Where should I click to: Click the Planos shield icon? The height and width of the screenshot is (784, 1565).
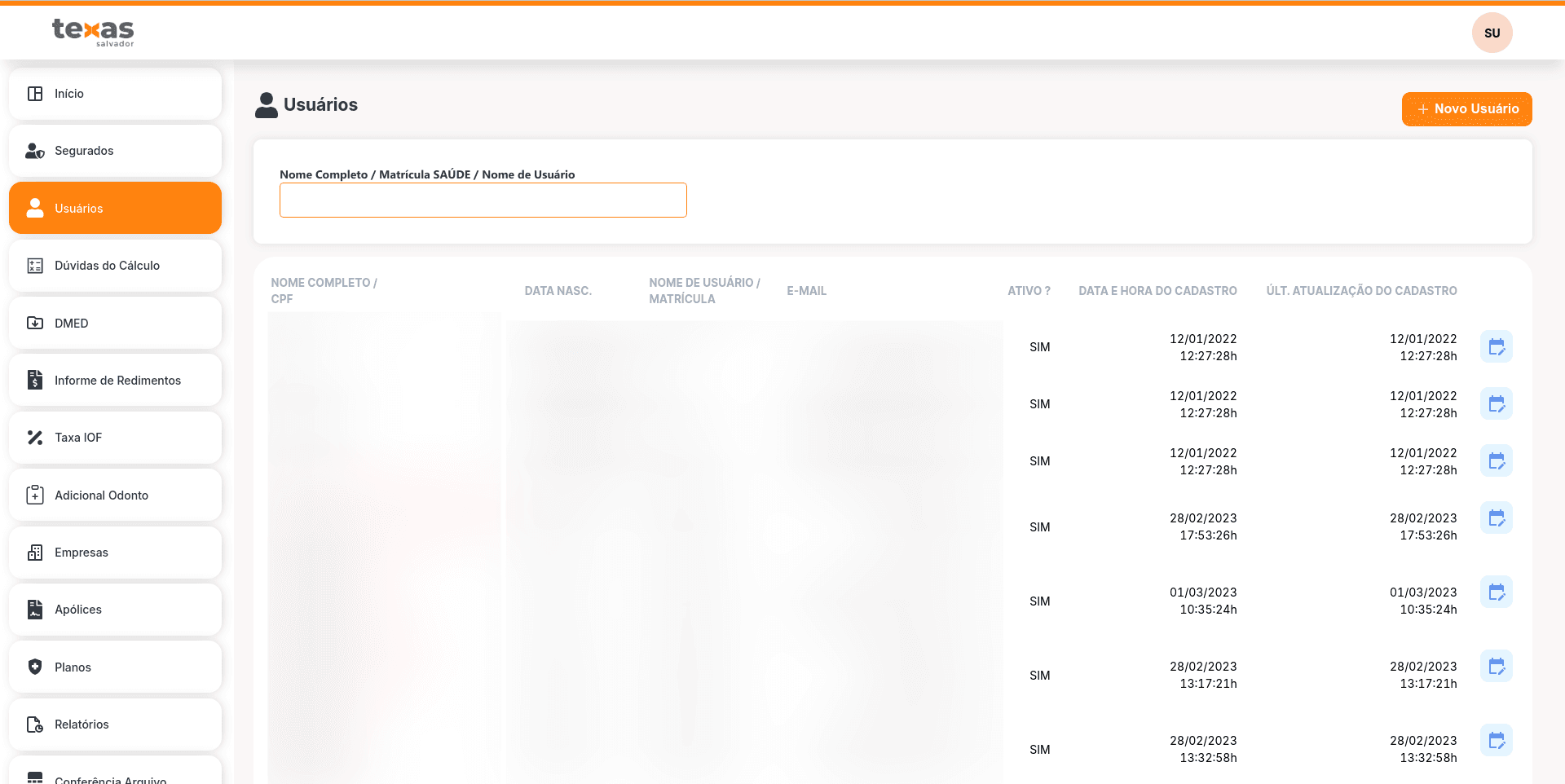(x=35, y=667)
